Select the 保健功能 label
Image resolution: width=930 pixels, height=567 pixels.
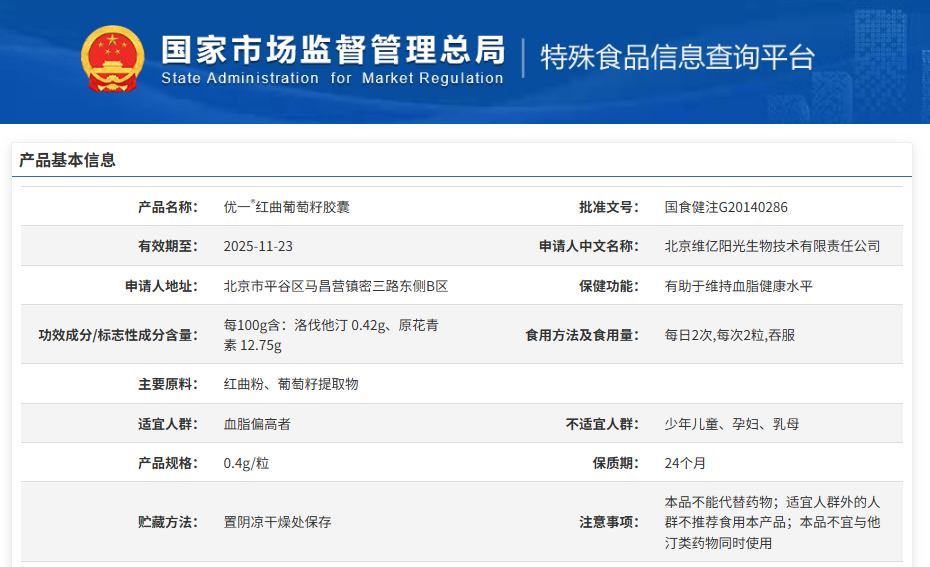pos(609,286)
